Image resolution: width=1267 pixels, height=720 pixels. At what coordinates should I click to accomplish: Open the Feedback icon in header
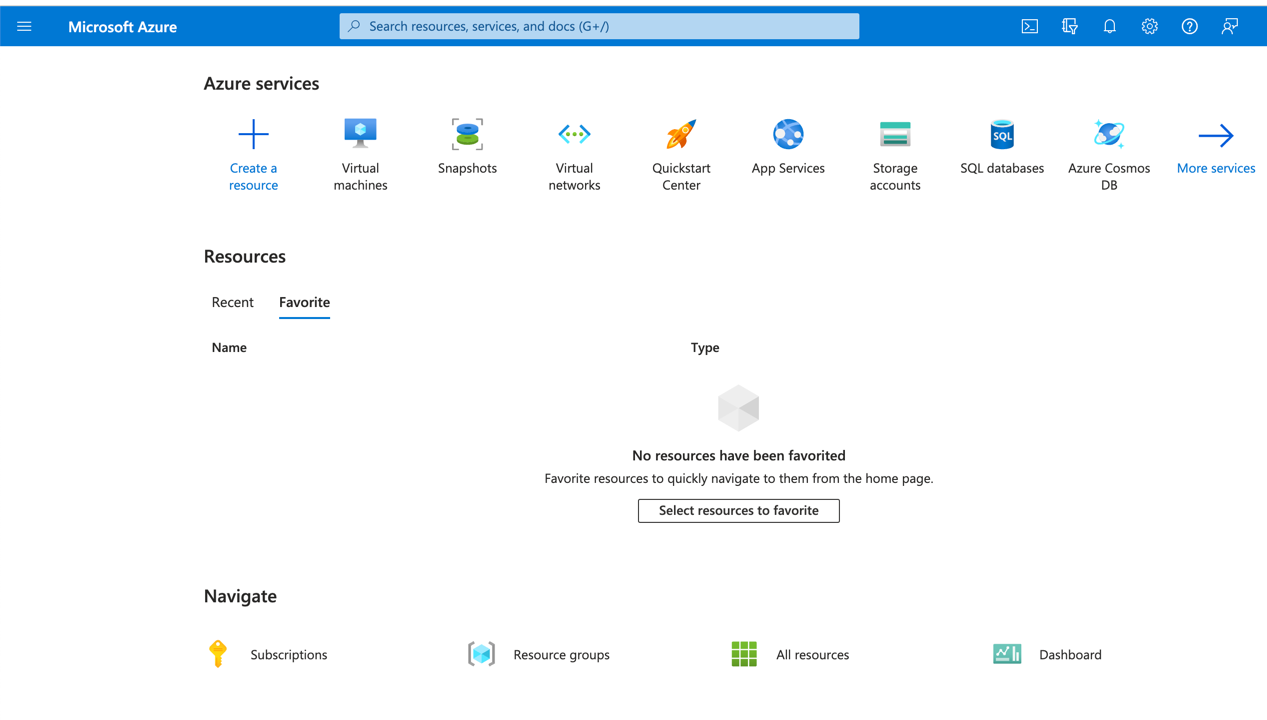tap(1229, 27)
